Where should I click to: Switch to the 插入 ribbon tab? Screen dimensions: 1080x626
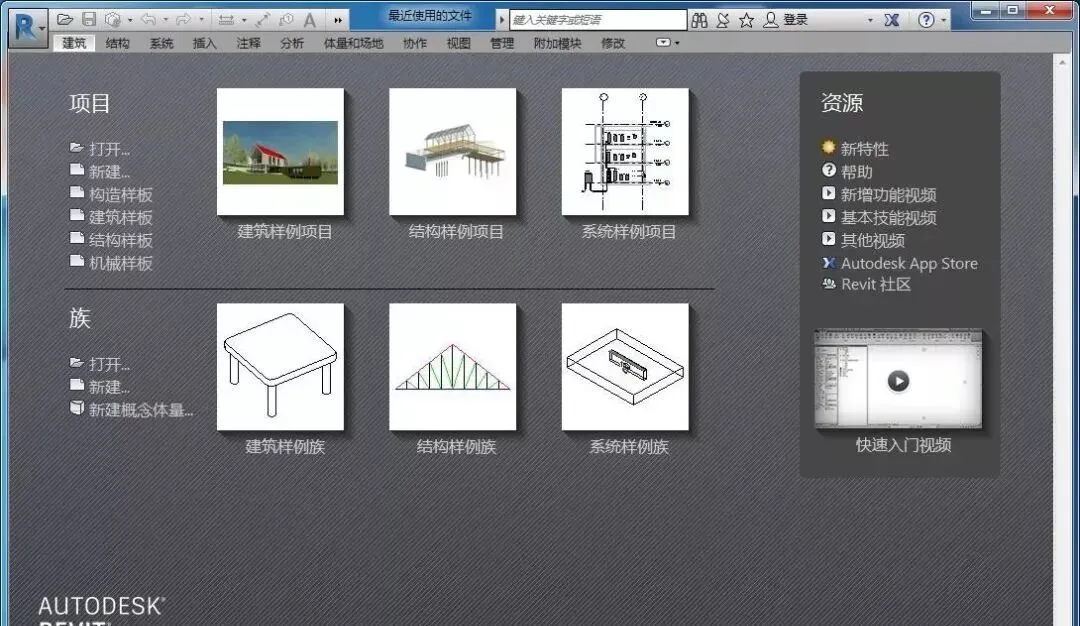coord(205,43)
